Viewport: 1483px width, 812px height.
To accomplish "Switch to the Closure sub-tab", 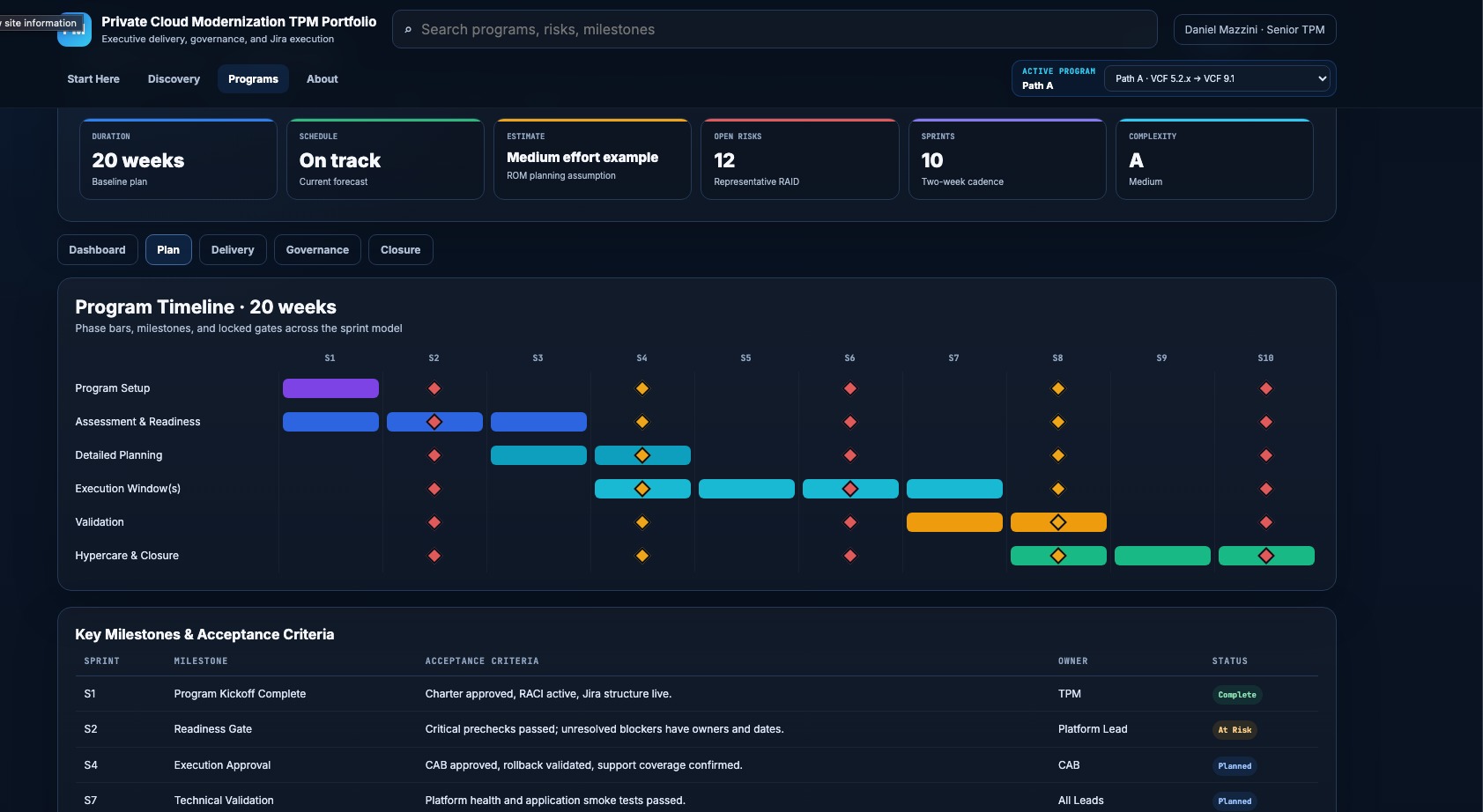I will coord(400,250).
